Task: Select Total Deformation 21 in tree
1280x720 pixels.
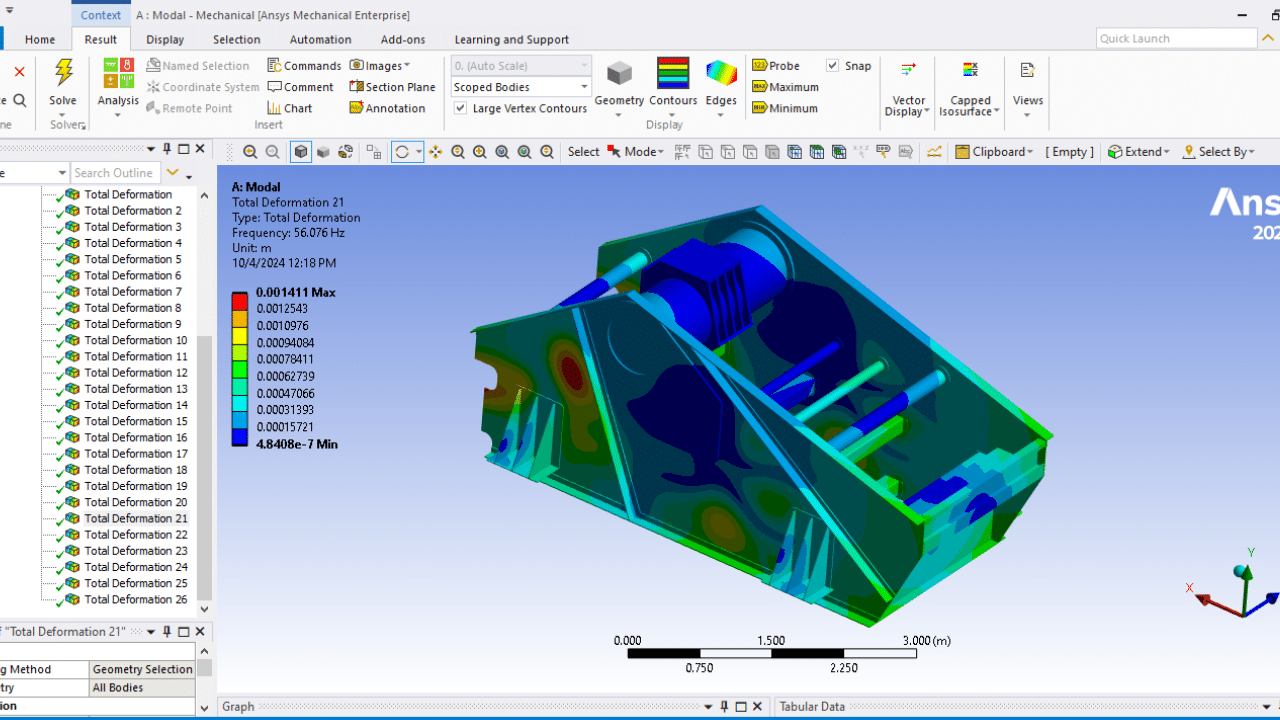Action: [136, 518]
